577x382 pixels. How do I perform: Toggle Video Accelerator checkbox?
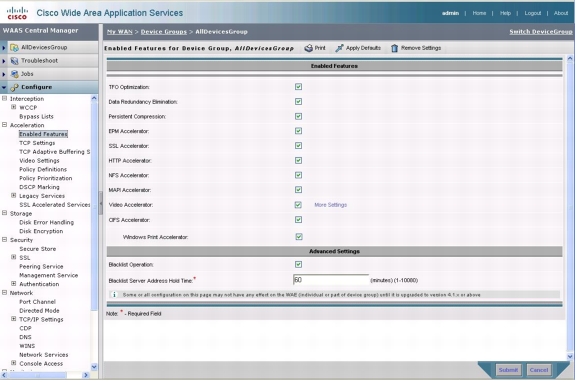point(298,205)
